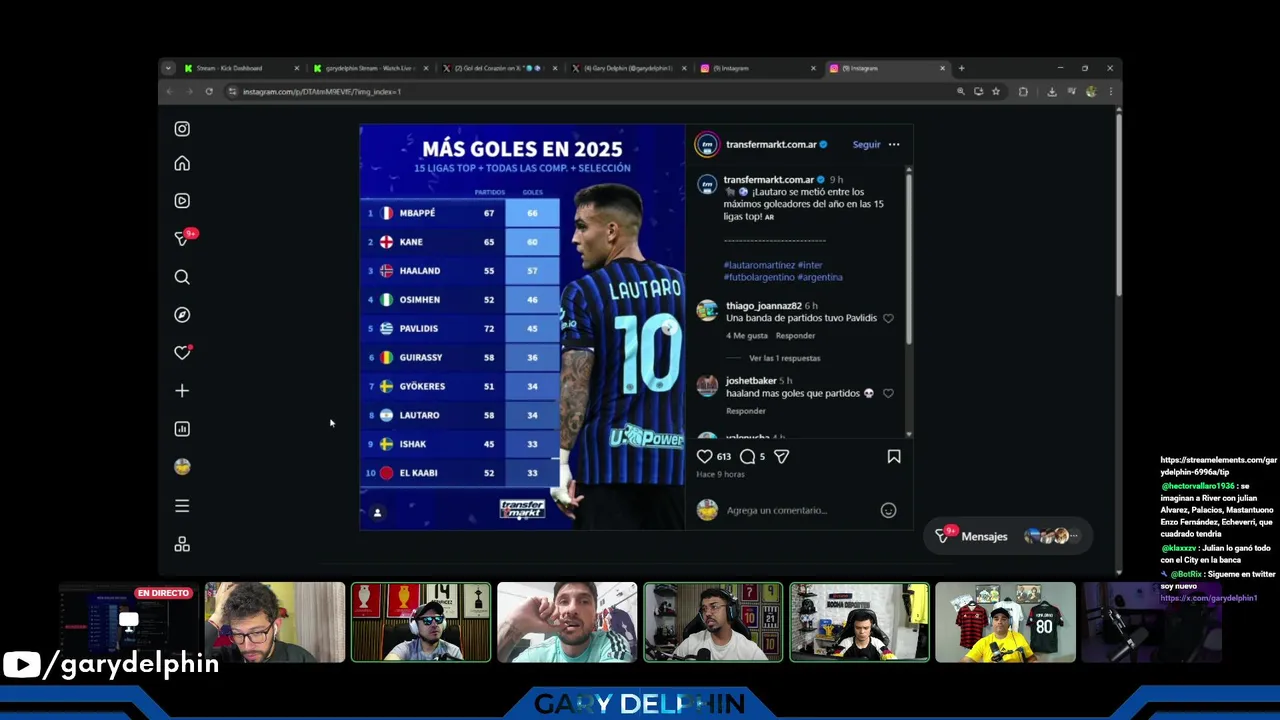
Task: Open the streamelements tip link in chat overlay
Action: point(1218,466)
